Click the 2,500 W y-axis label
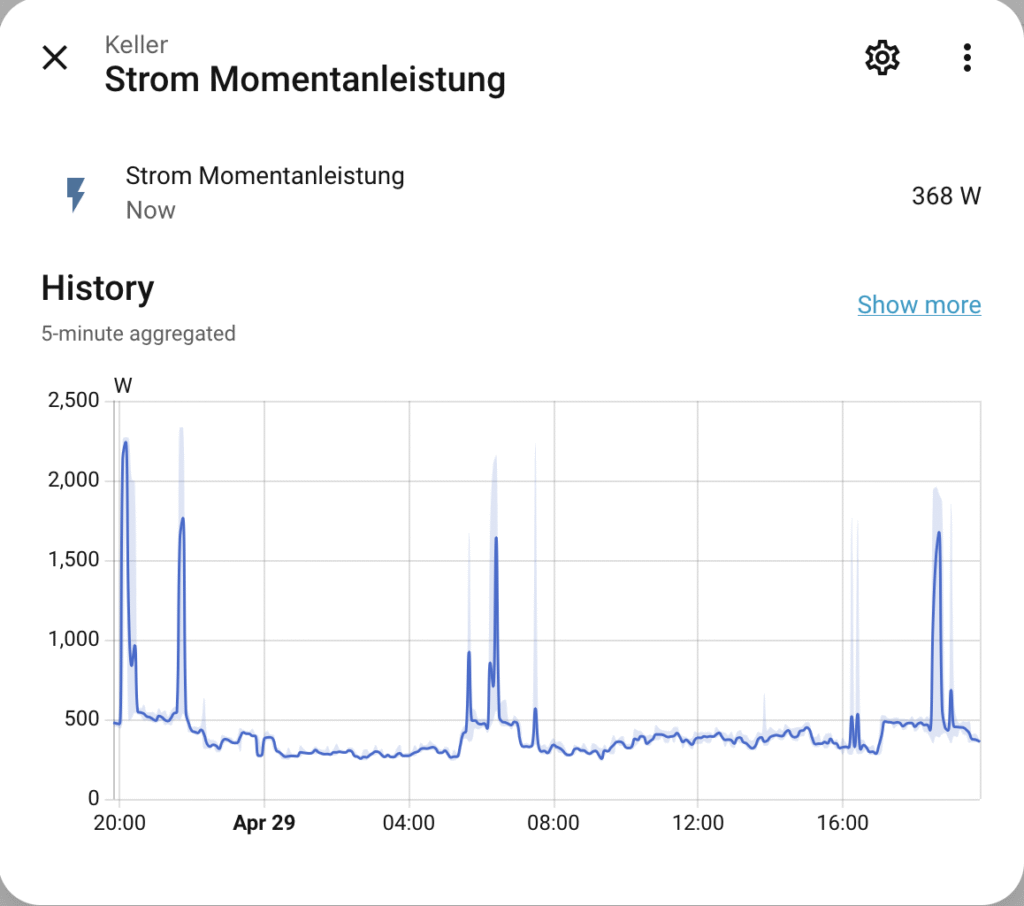The height and width of the screenshot is (906, 1024). click(x=74, y=401)
